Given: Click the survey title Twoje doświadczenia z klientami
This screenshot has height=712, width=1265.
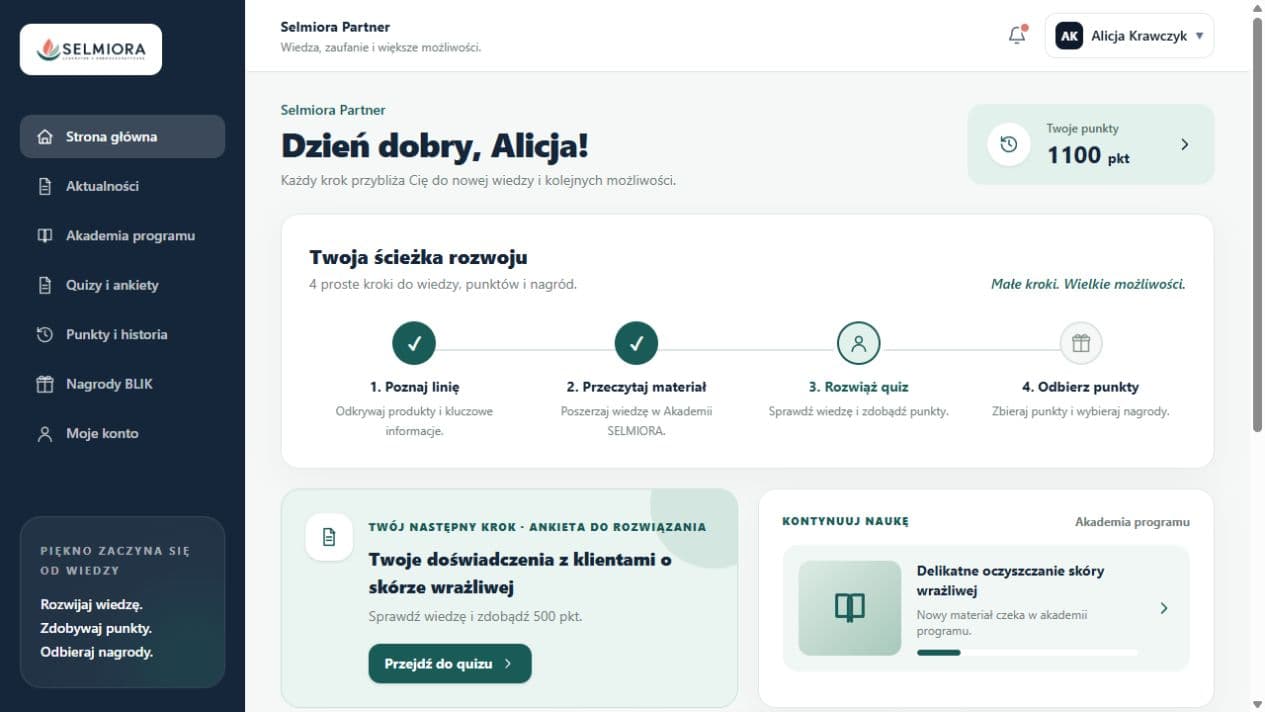Looking at the screenshot, I should click(520, 573).
